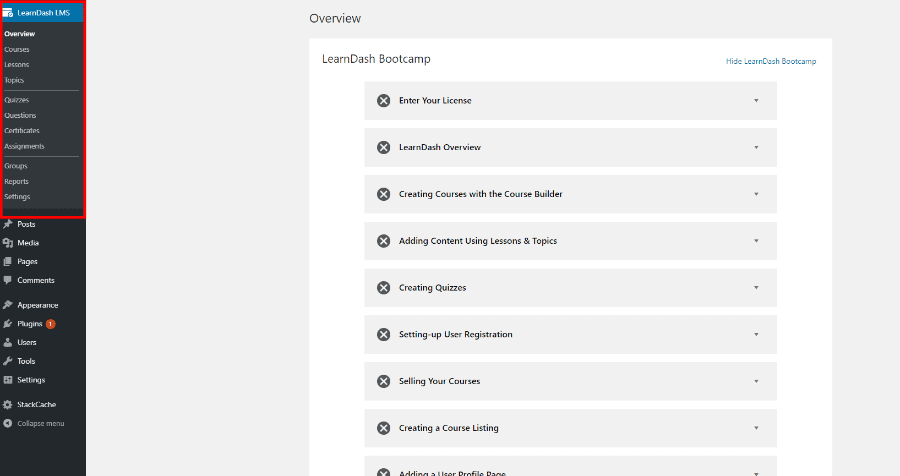This screenshot has height=476, width=900.
Task: Expand Adding Content Using Lessons & Topics arrow
Action: [x=756, y=241]
